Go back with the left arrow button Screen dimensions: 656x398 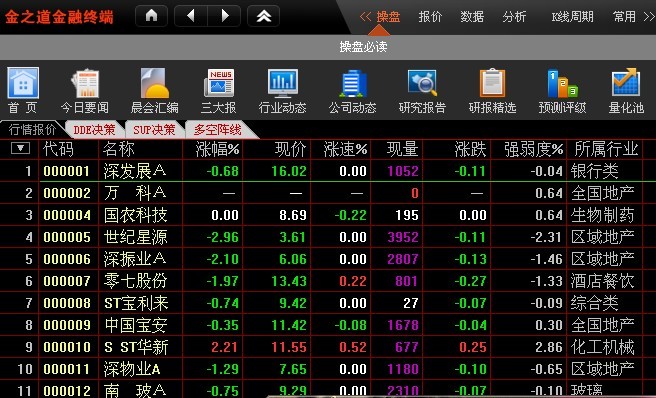pos(191,16)
